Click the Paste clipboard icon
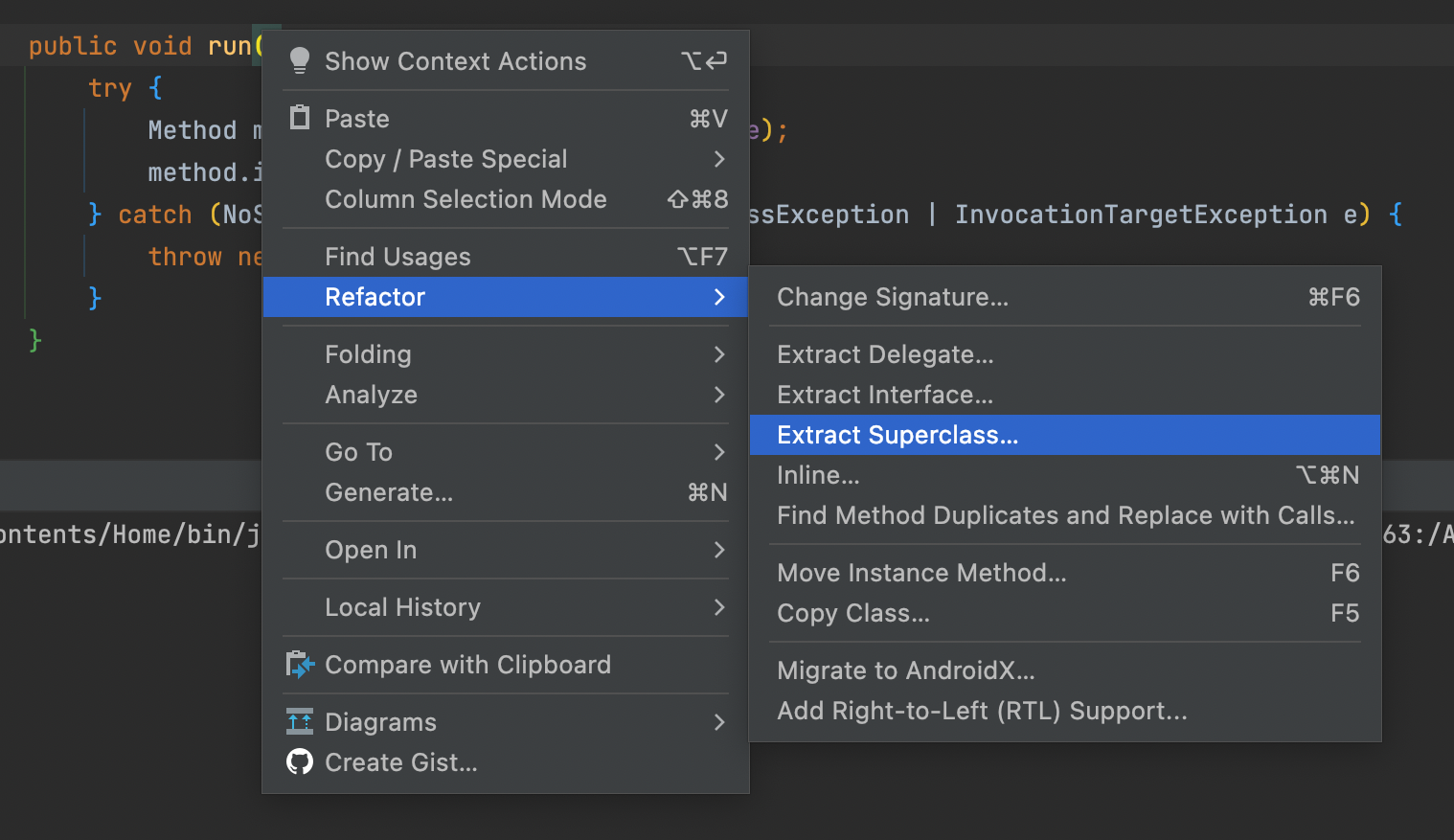This screenshot has height=840, width=1454. 300,118
